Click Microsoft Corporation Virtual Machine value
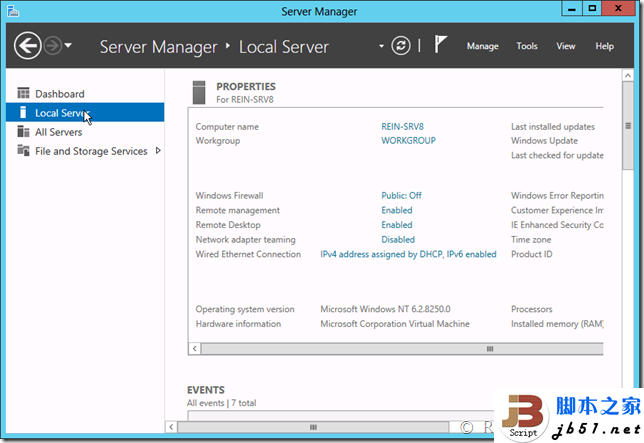 [395, 324]
